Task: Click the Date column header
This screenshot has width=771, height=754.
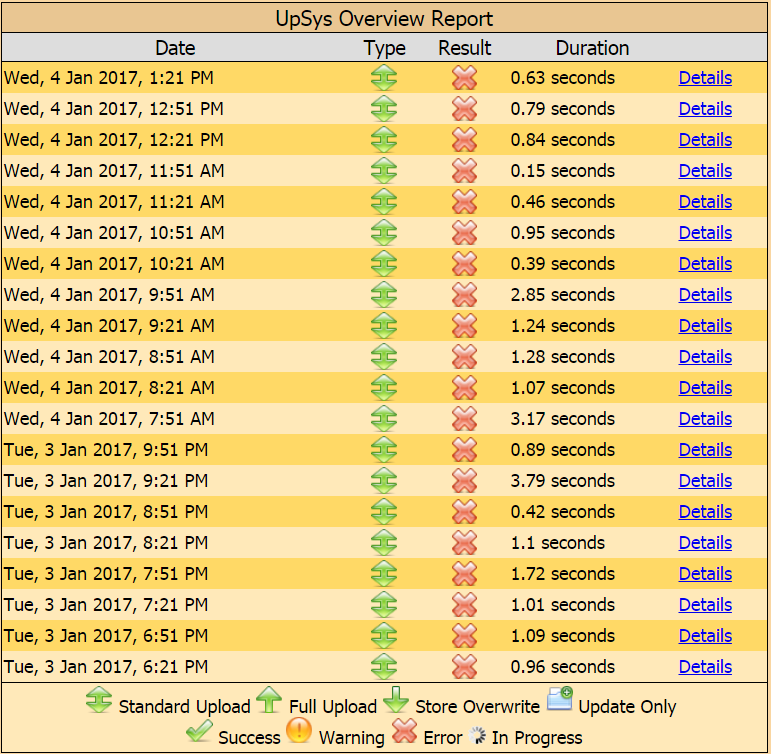Action: [175, 48]
